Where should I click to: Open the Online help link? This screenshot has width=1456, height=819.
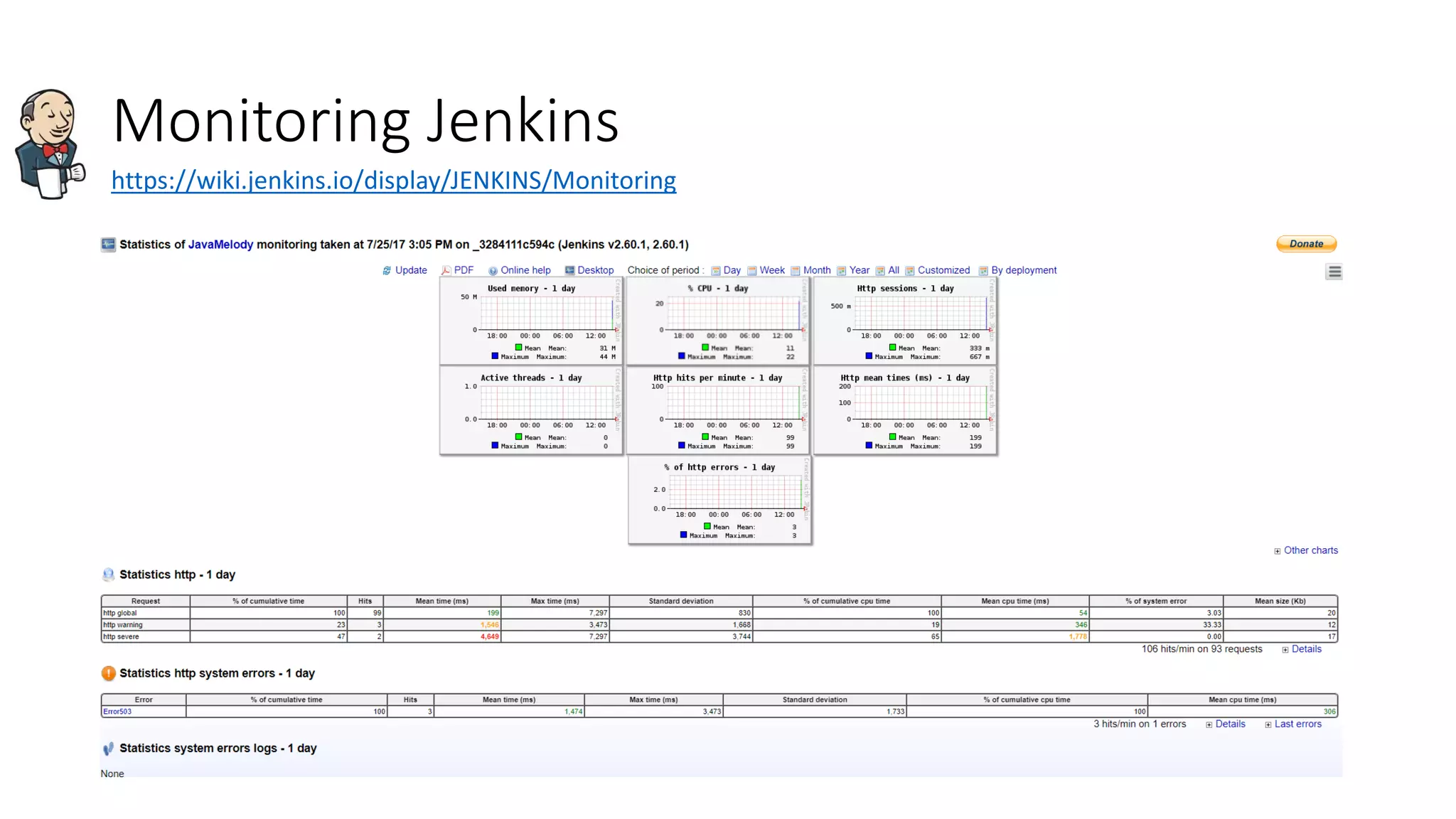coord(525,270)
